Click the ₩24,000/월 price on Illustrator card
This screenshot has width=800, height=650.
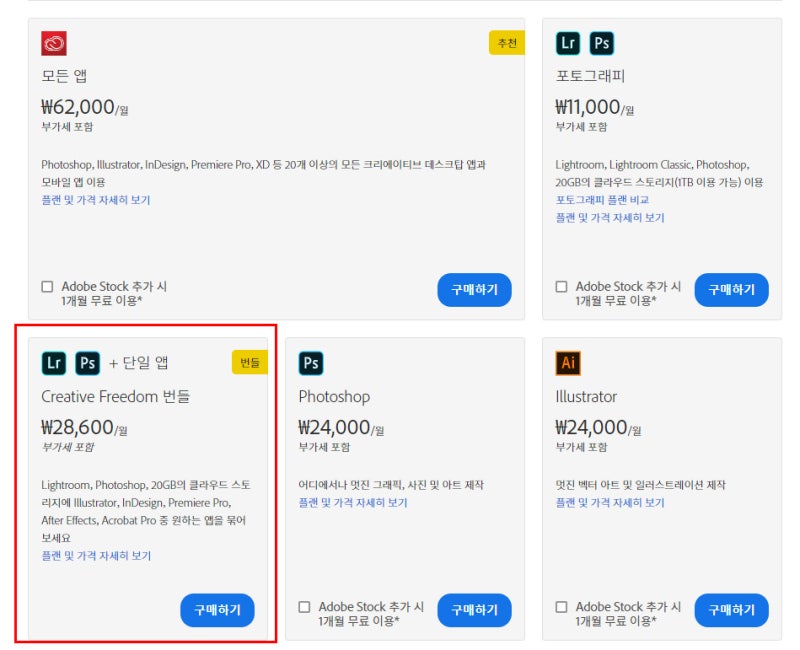(598, 428)
